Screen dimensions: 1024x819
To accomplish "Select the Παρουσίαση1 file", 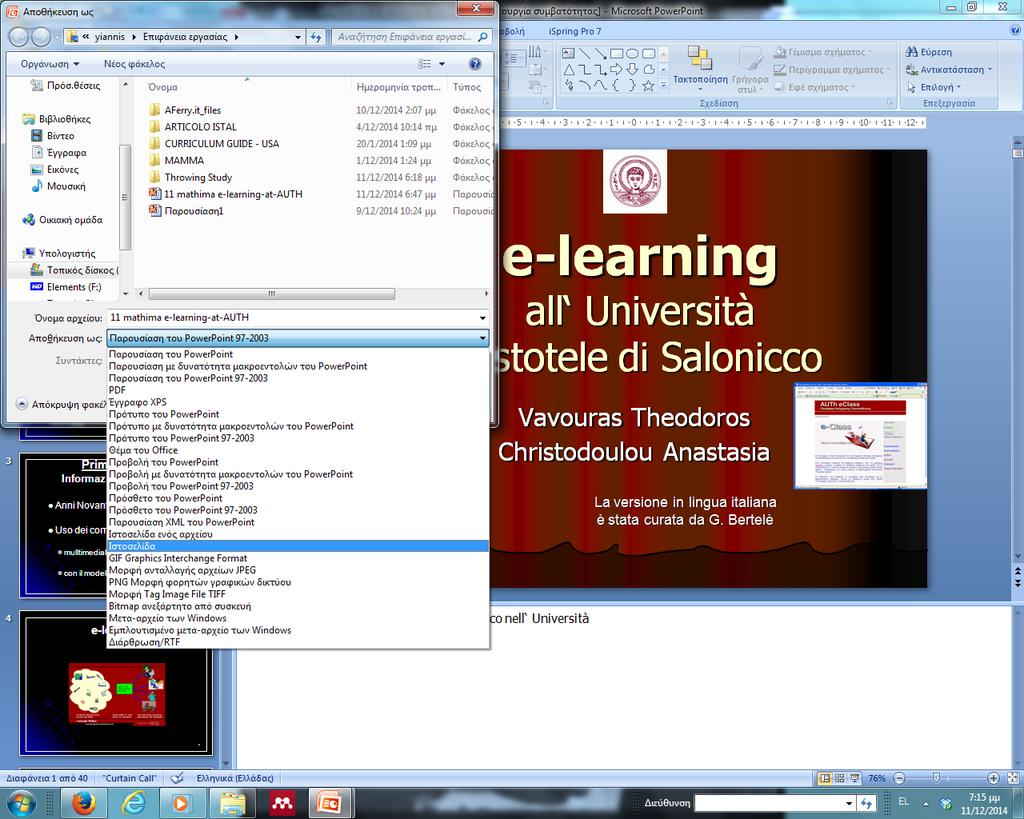I will click(x=193, y=211).
